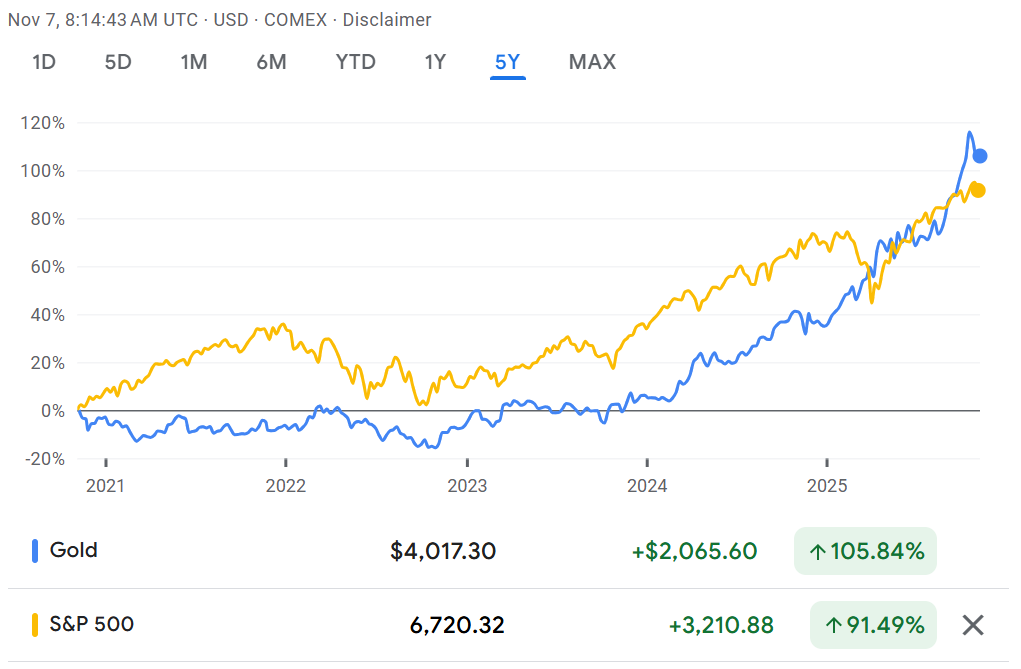Click the 2025 label on the time axis
Image resolution: width=1021 pixels, height=669 pixels.
(827, 486)
